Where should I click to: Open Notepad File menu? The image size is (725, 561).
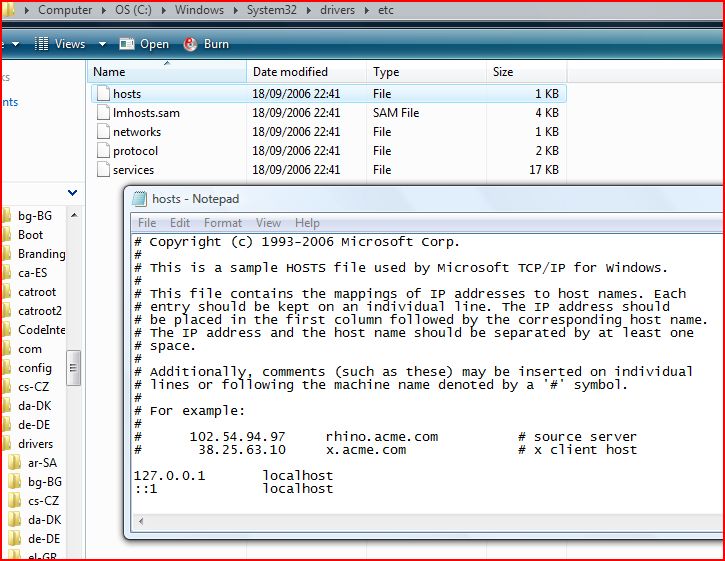click(147, 223)
